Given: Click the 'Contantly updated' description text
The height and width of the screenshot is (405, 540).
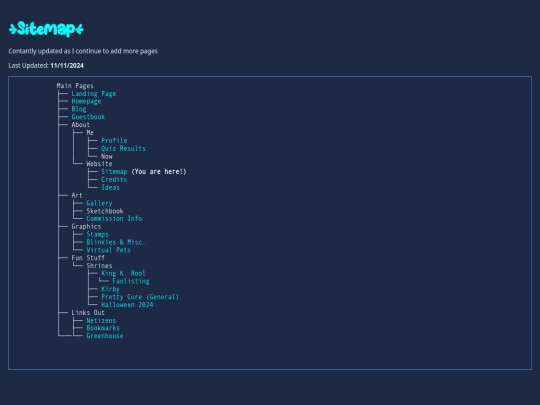Looking at the screenshot, I should [x=83, y=51].
